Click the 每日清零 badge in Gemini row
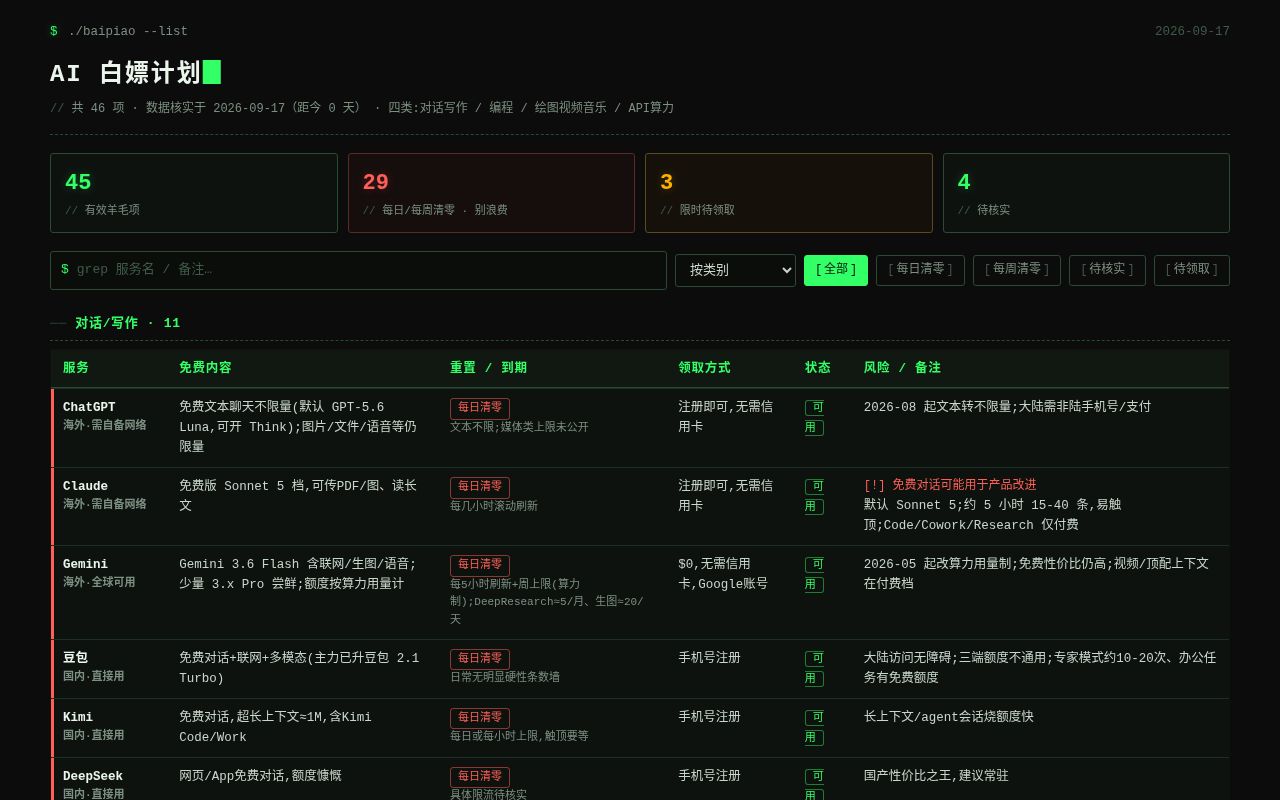 (480, 565)
